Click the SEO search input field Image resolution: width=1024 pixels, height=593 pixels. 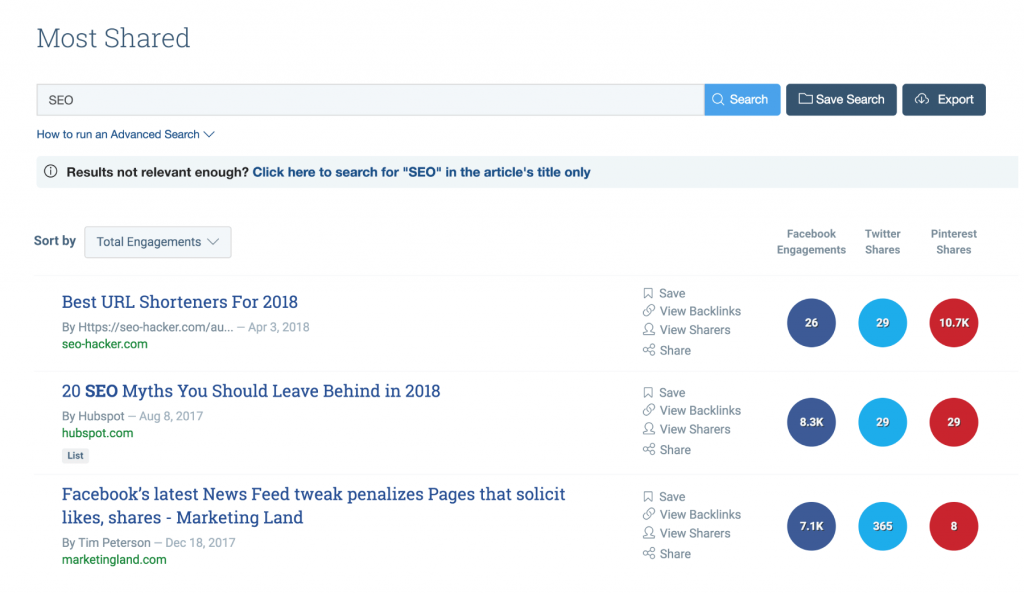(x=370, y=100)
